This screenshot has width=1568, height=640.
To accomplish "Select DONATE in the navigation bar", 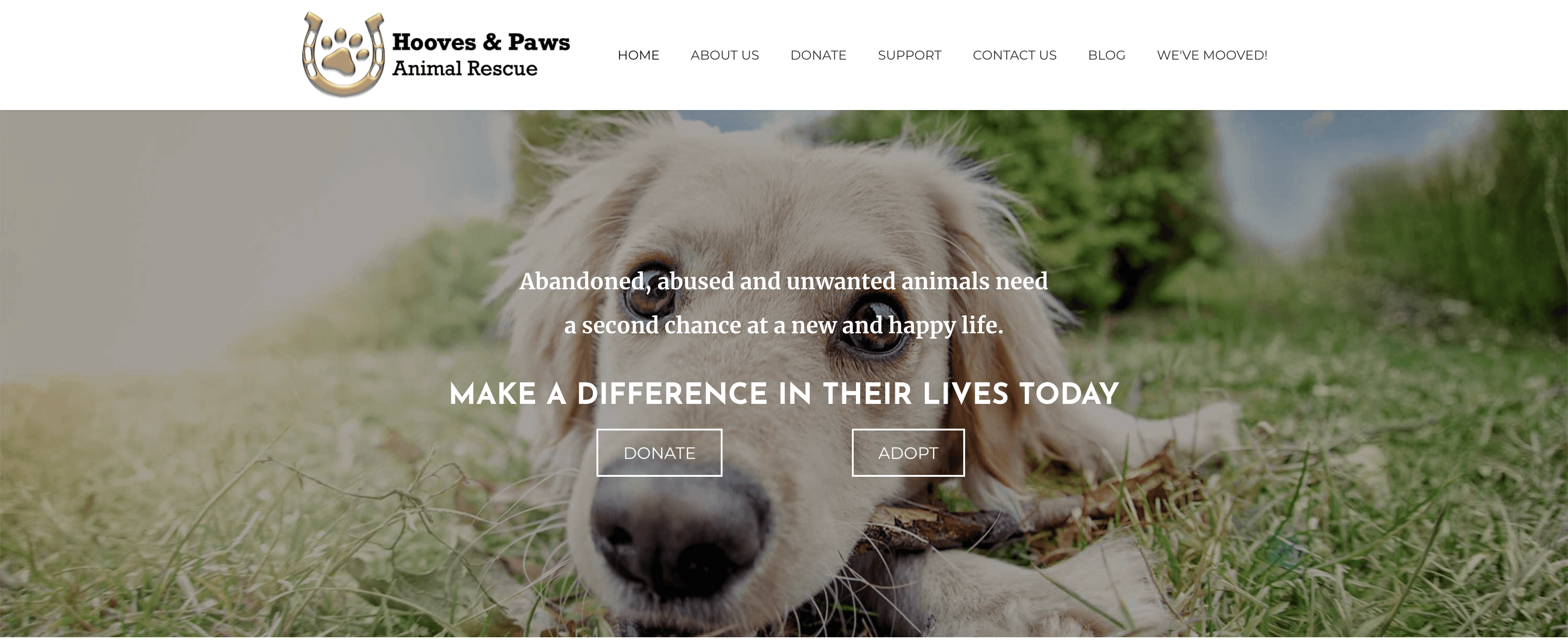I will (818, 55).
